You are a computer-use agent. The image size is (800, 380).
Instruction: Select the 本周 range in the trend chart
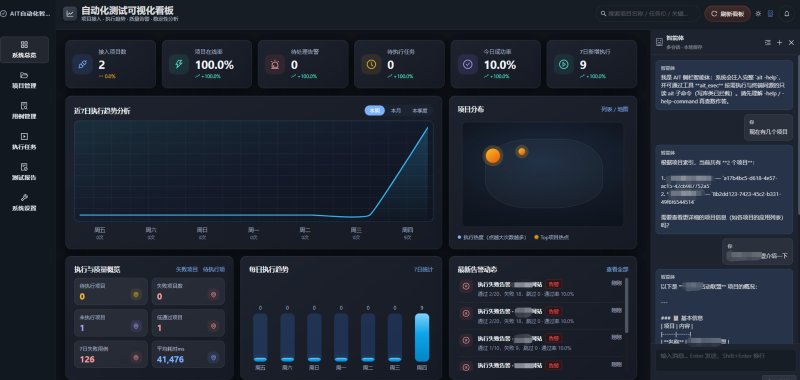tap(374, 111)
